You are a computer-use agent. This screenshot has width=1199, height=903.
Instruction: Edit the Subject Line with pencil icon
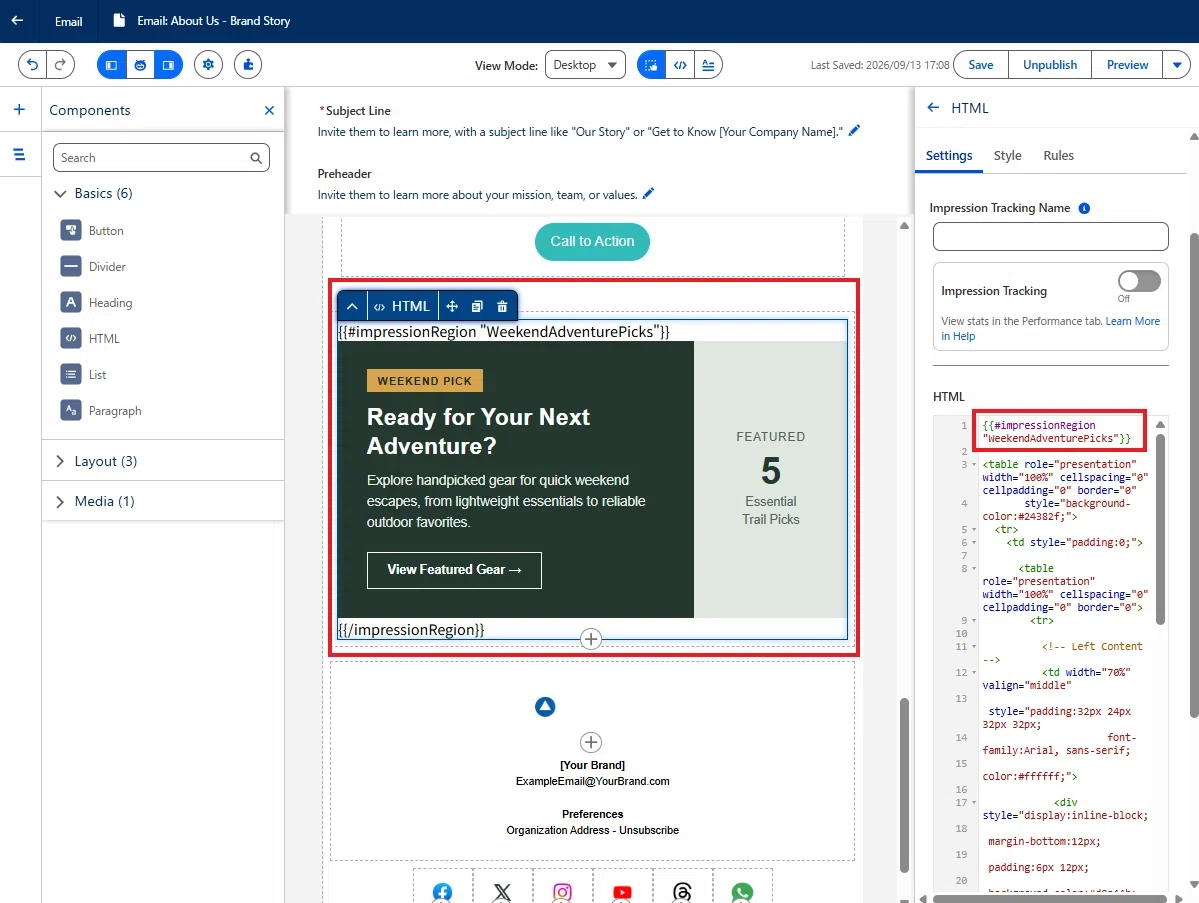click(854, 131)
